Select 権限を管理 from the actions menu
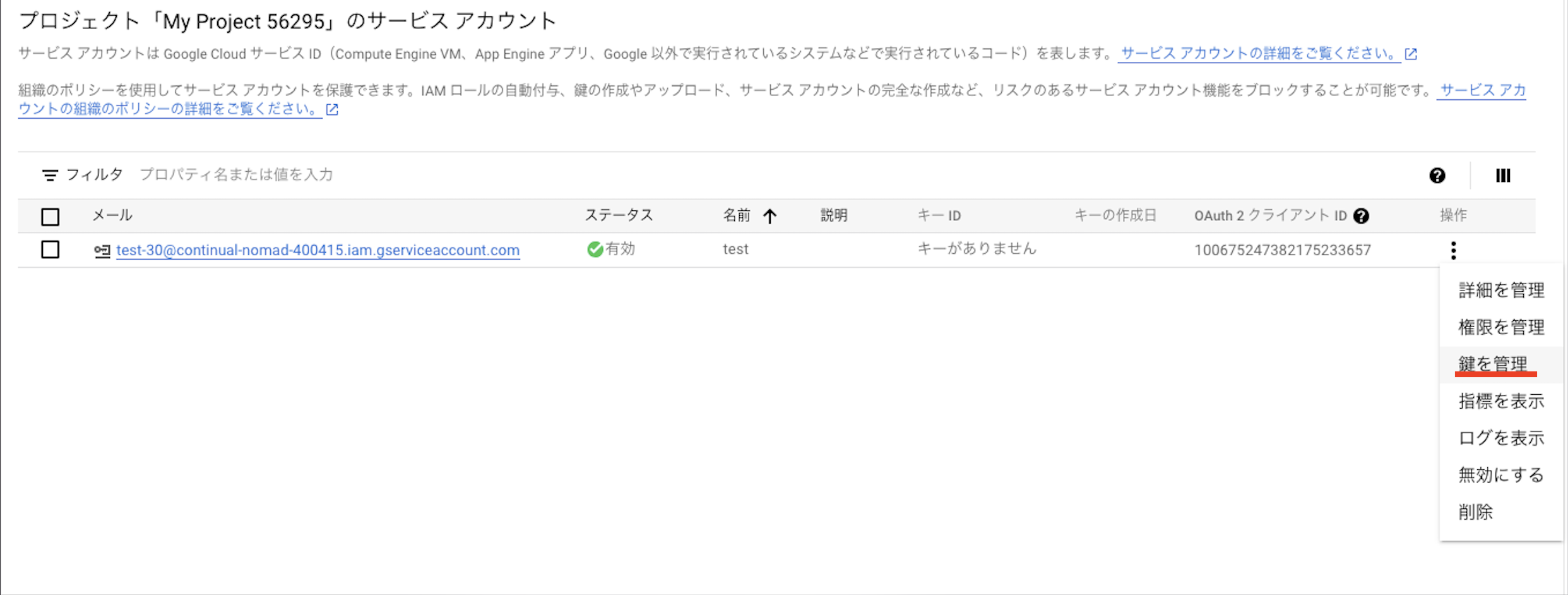The height and width of the screenshot is (595, 1568). click(x=1501, y=327)
